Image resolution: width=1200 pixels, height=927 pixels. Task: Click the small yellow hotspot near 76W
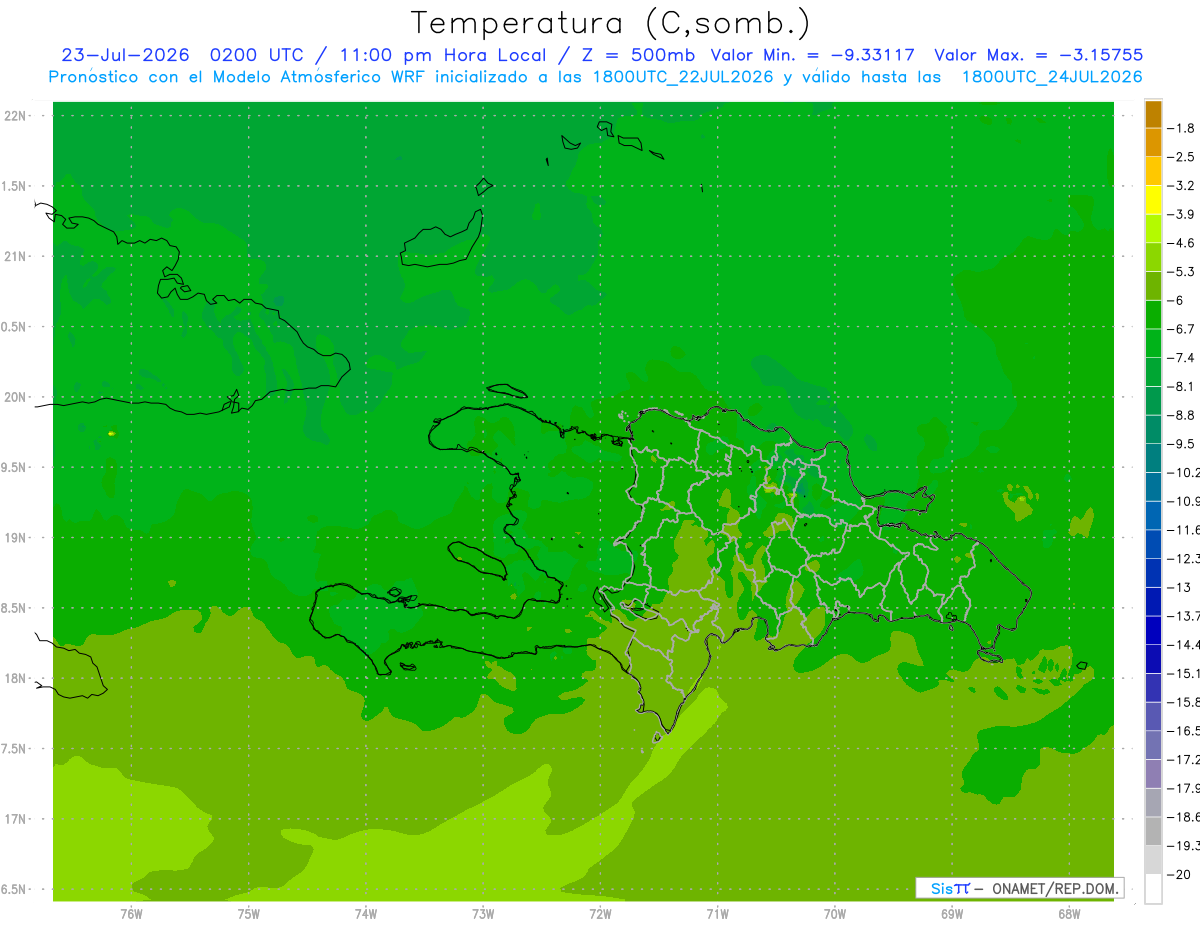click(x=111, y=433)
